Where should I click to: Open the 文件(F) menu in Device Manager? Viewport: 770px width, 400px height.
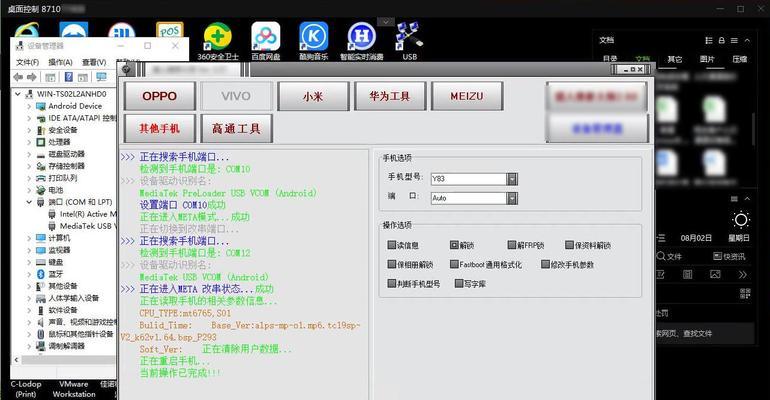[28, 62]
